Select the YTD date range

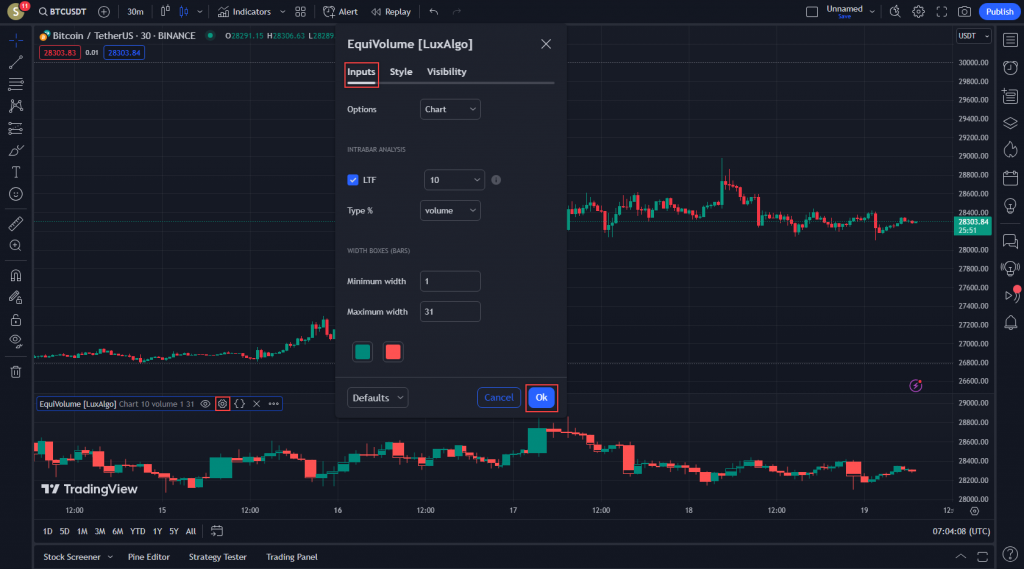[x=138, y=531]
